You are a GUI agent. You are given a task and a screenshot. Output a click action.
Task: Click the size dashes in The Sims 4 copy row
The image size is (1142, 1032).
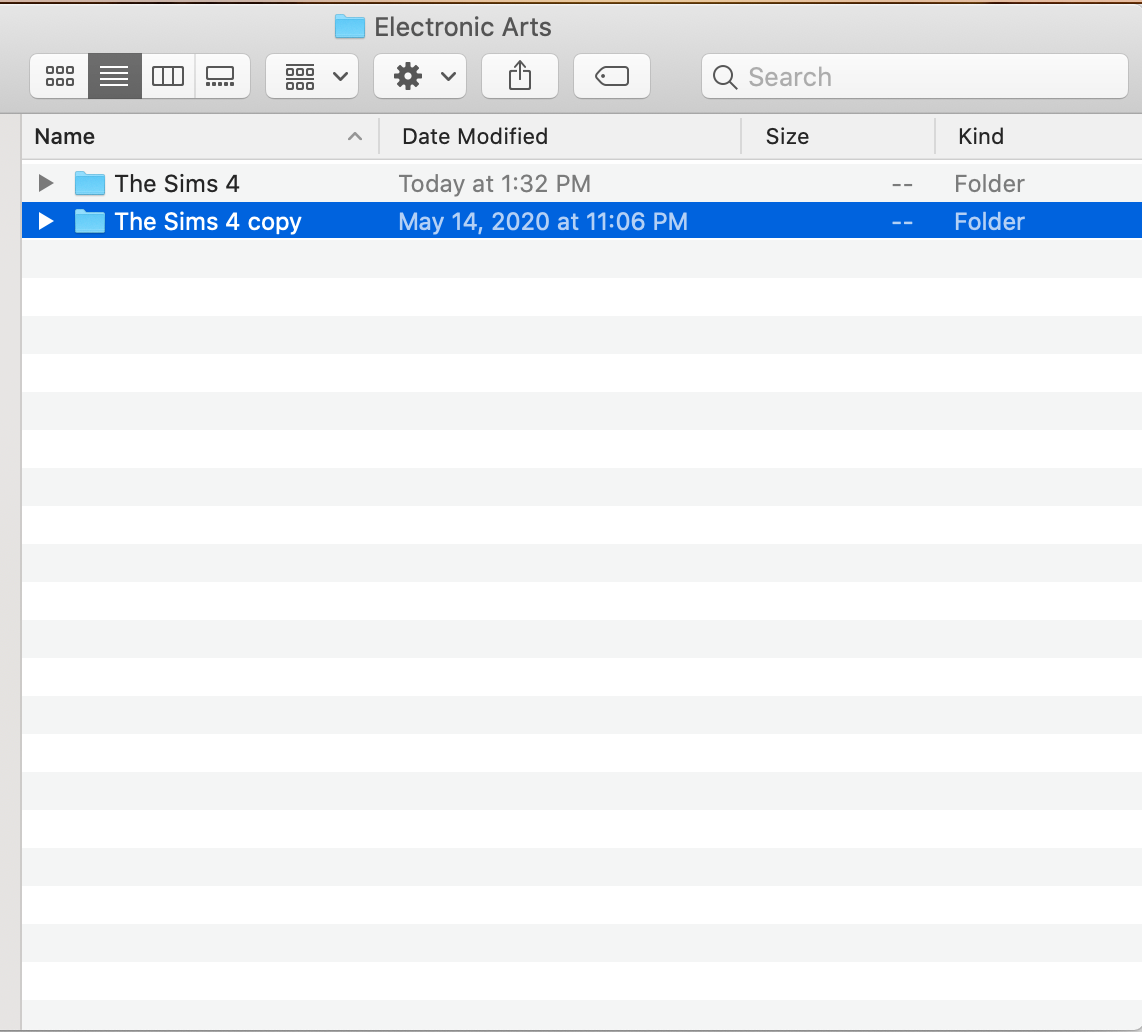pyautogui.click(x=902, y=223)
